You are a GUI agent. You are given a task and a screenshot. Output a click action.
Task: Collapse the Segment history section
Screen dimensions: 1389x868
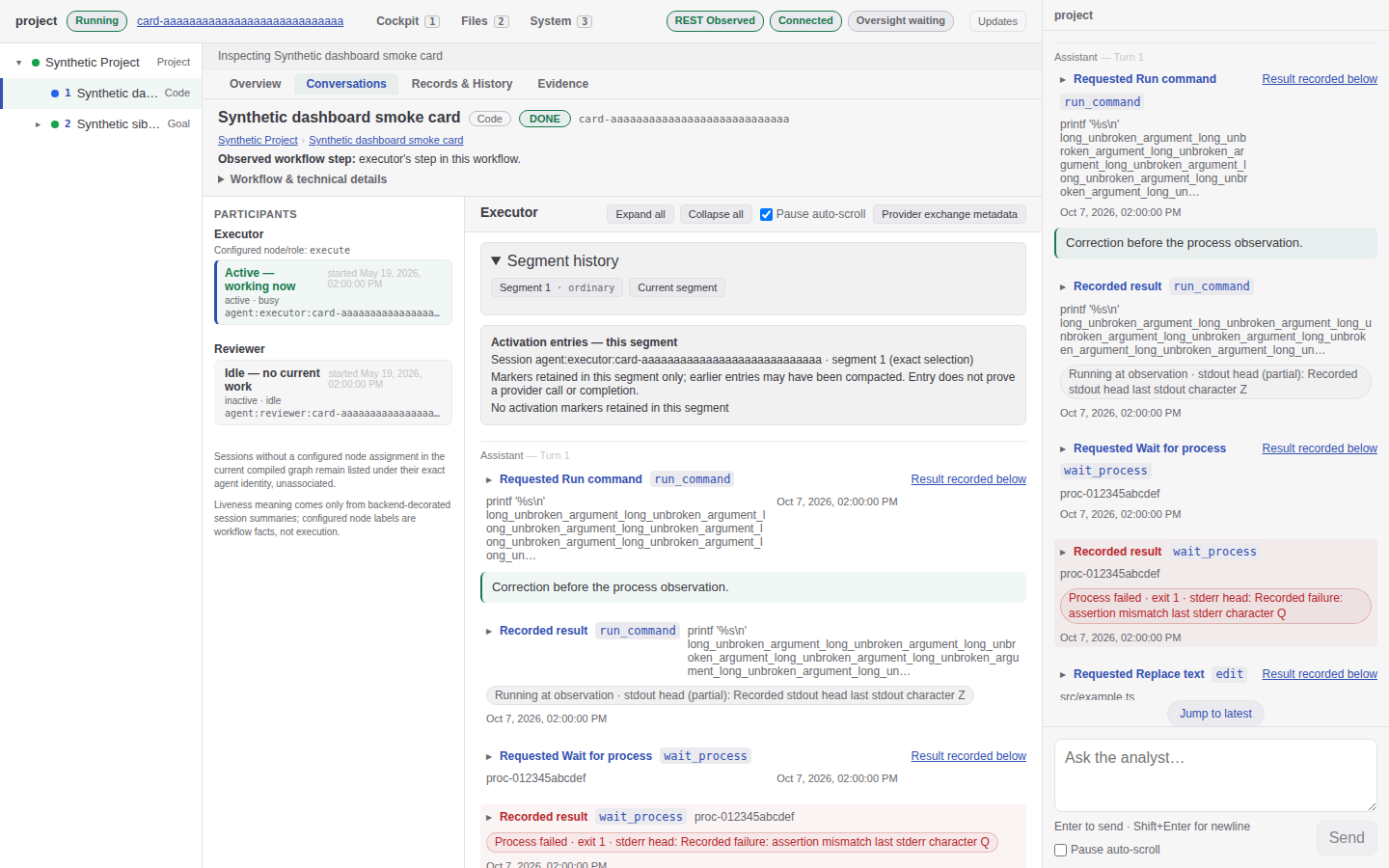[555, 261]
